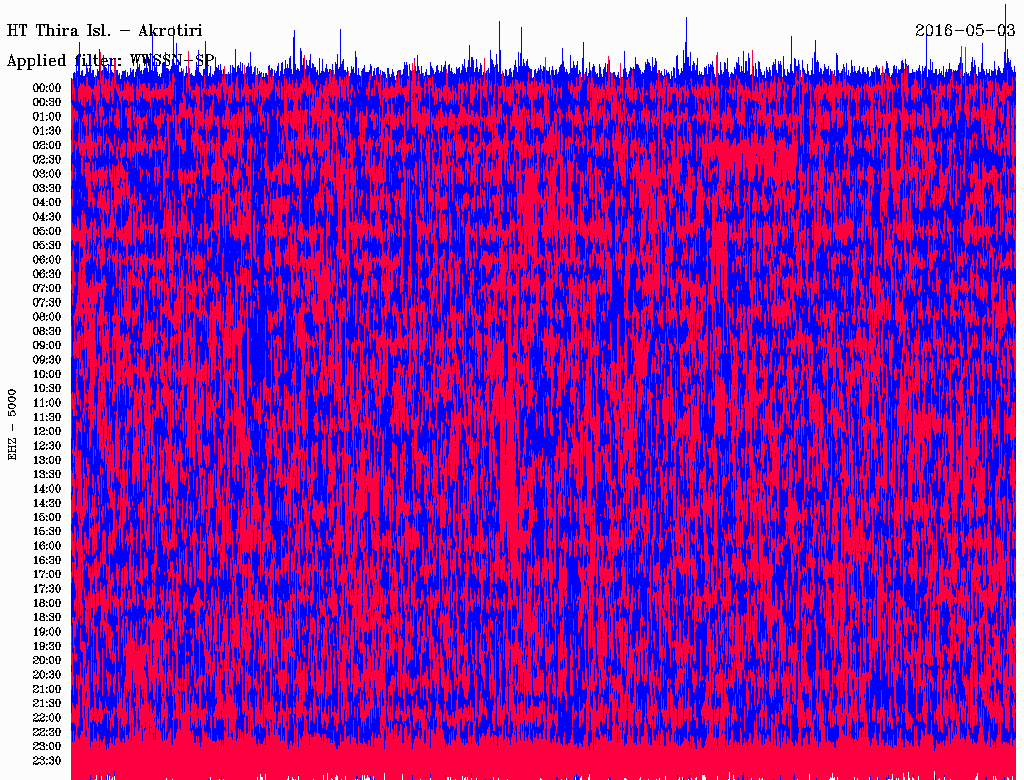Viewport: 1024px width, 780px height.
Task: Click the 19:00 time label
Action: tap(47, 632)
